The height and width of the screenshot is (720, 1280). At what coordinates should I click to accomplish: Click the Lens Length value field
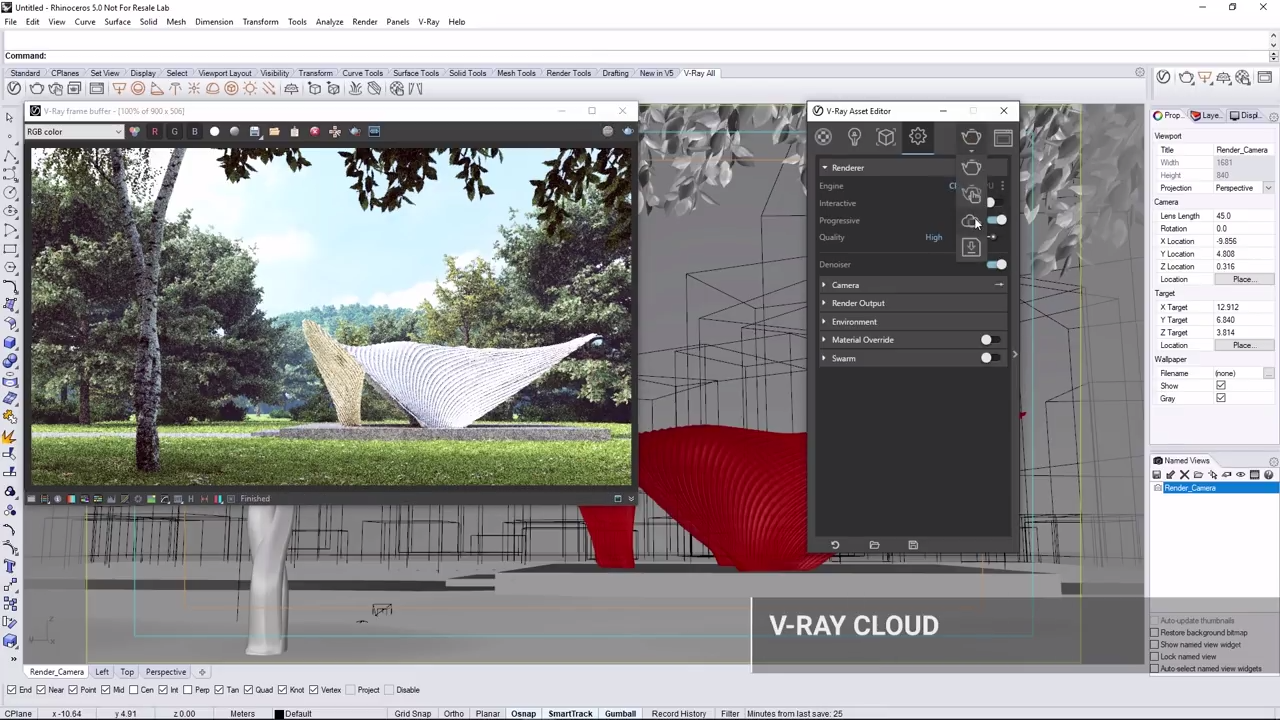coord(1243,216)
